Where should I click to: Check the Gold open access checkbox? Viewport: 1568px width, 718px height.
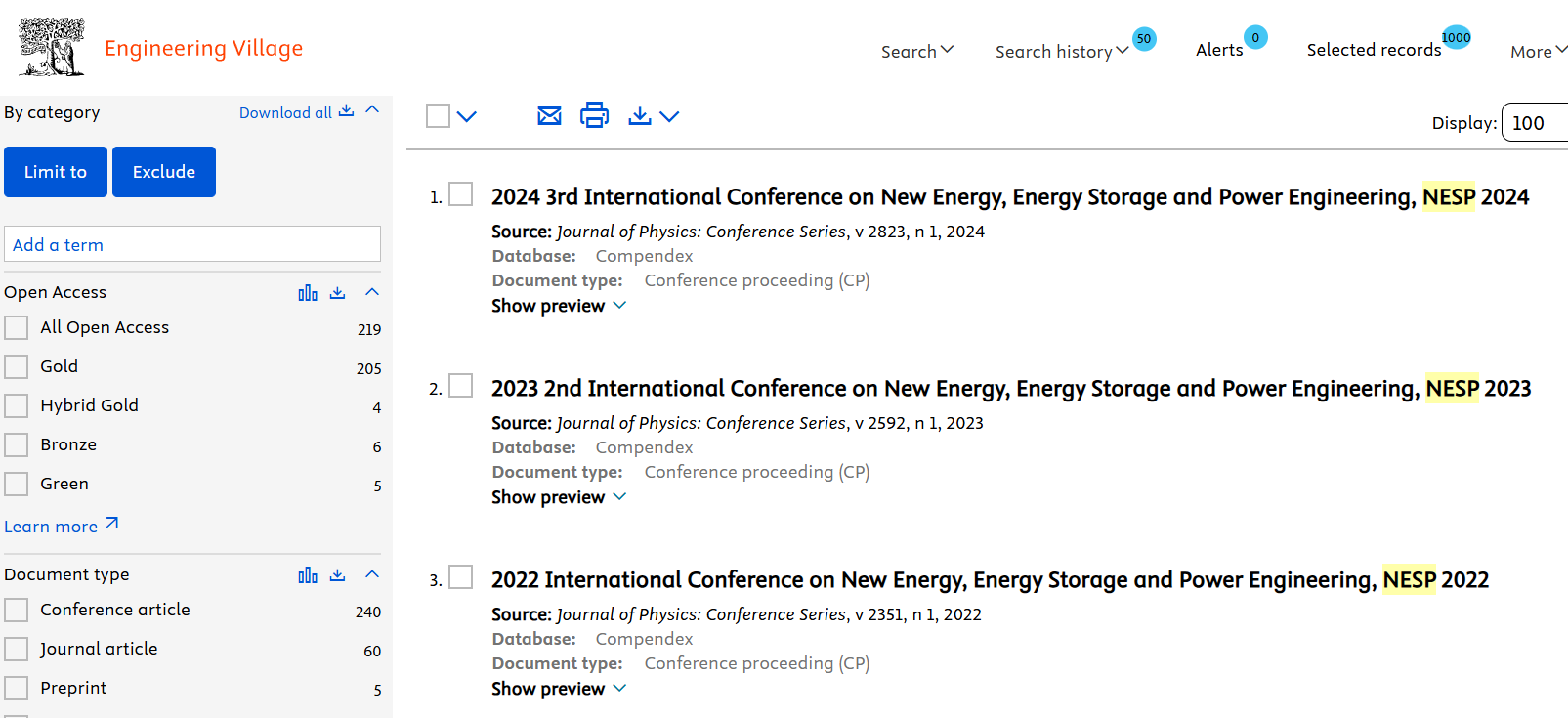tap(17, 367)
